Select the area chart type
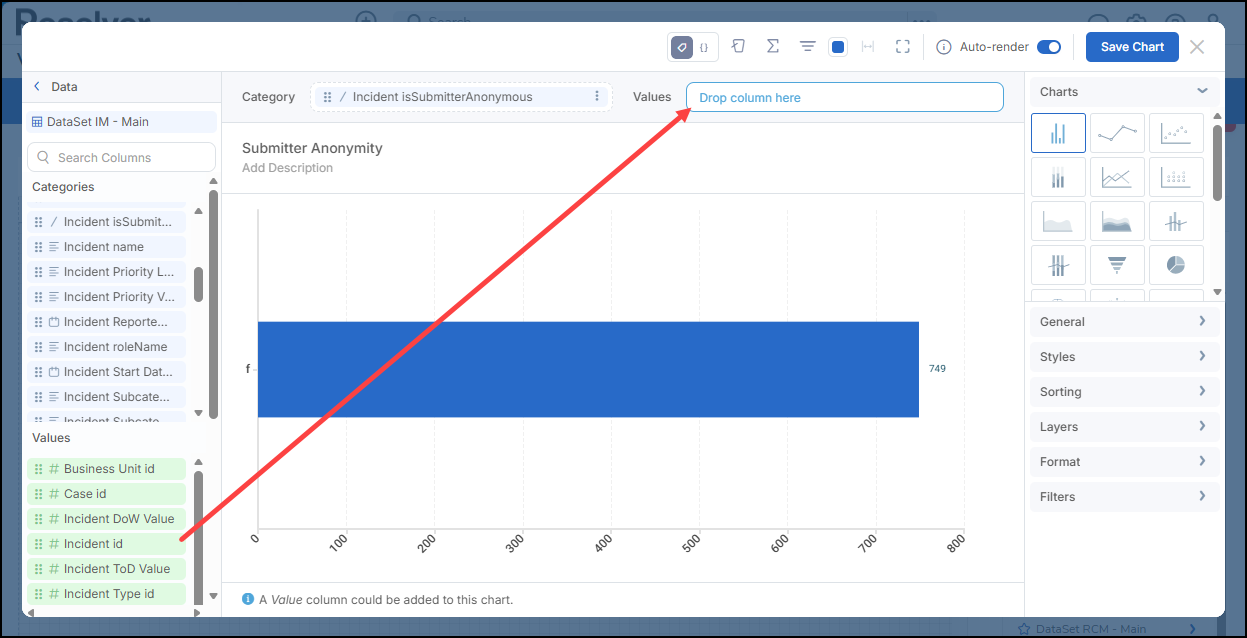 pyautogui.click(x=1058, y=221)
